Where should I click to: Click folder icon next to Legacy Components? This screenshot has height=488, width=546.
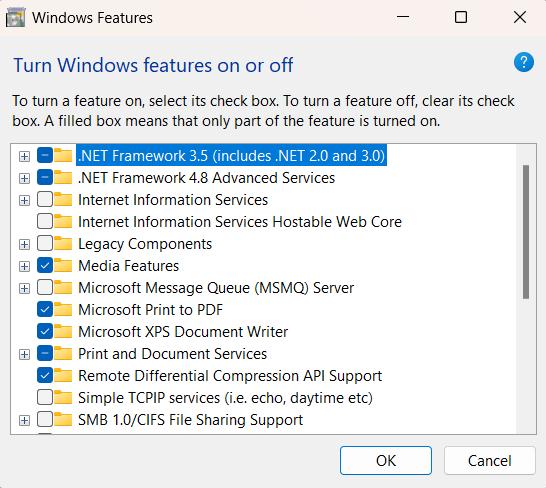[63, 244]
